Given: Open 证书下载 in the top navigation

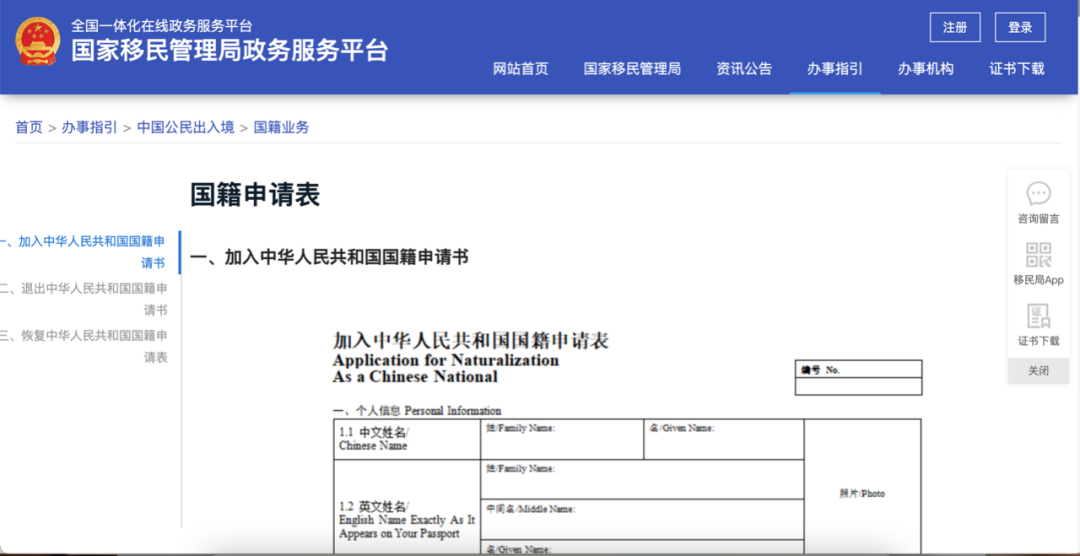Looking at the screenshot, I should tap(1017, 69).
